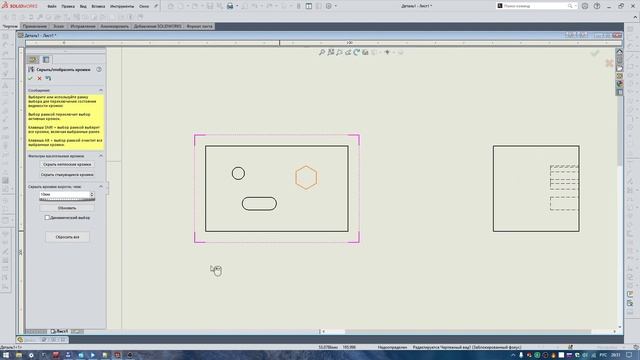This screenshot has width=640, height=360.
Task: Click the user login icon in the title bar
Action: click(585, 6)
